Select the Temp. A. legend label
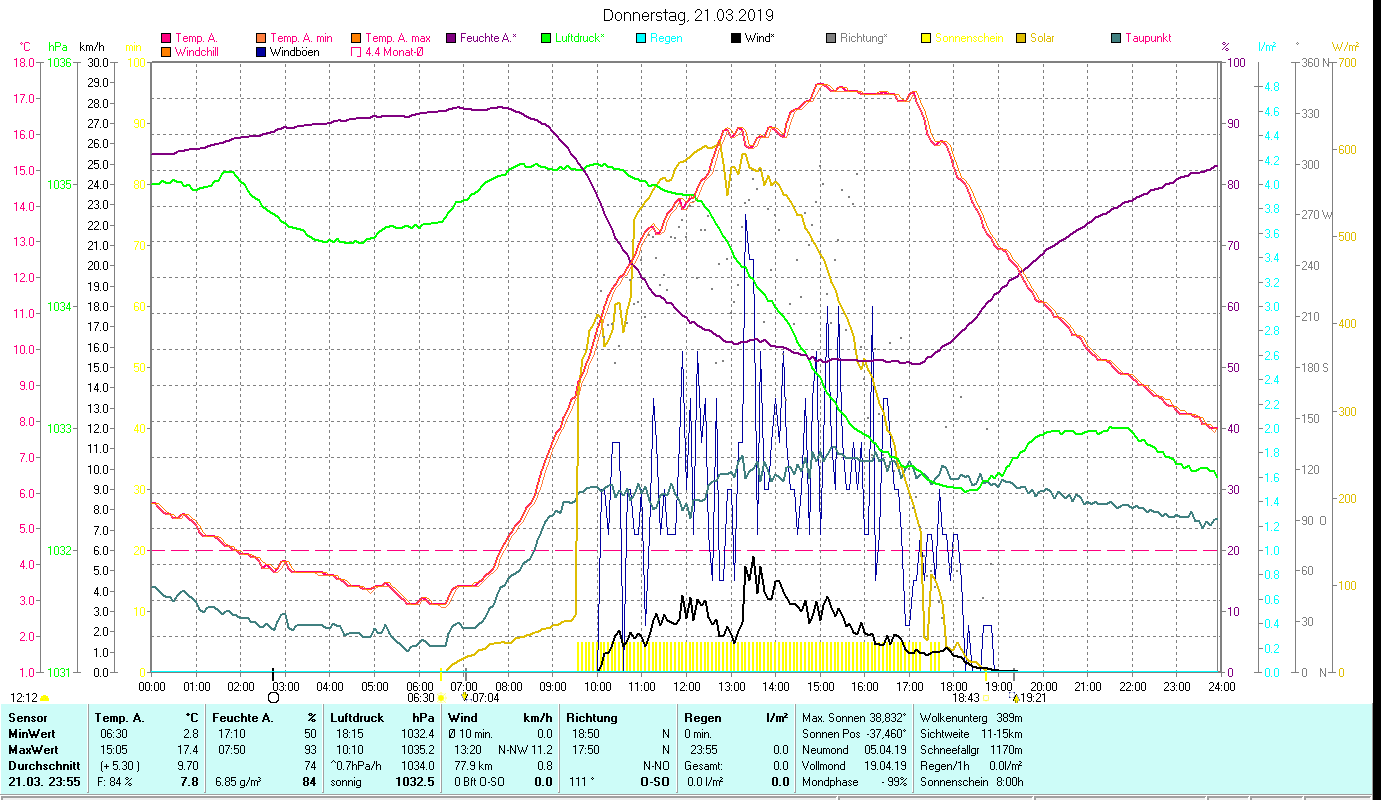The width and height of the screenshot is (1381, 800). click(195, 38)
